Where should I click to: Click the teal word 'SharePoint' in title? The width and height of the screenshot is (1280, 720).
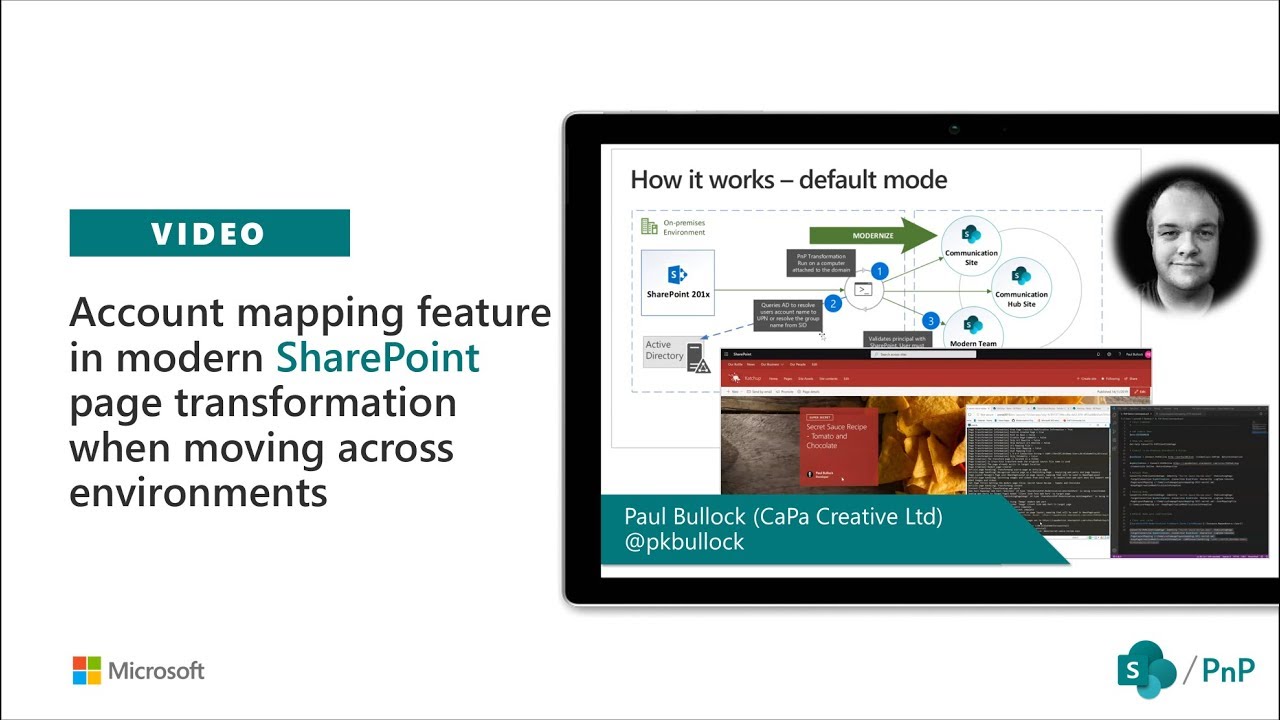378,357
